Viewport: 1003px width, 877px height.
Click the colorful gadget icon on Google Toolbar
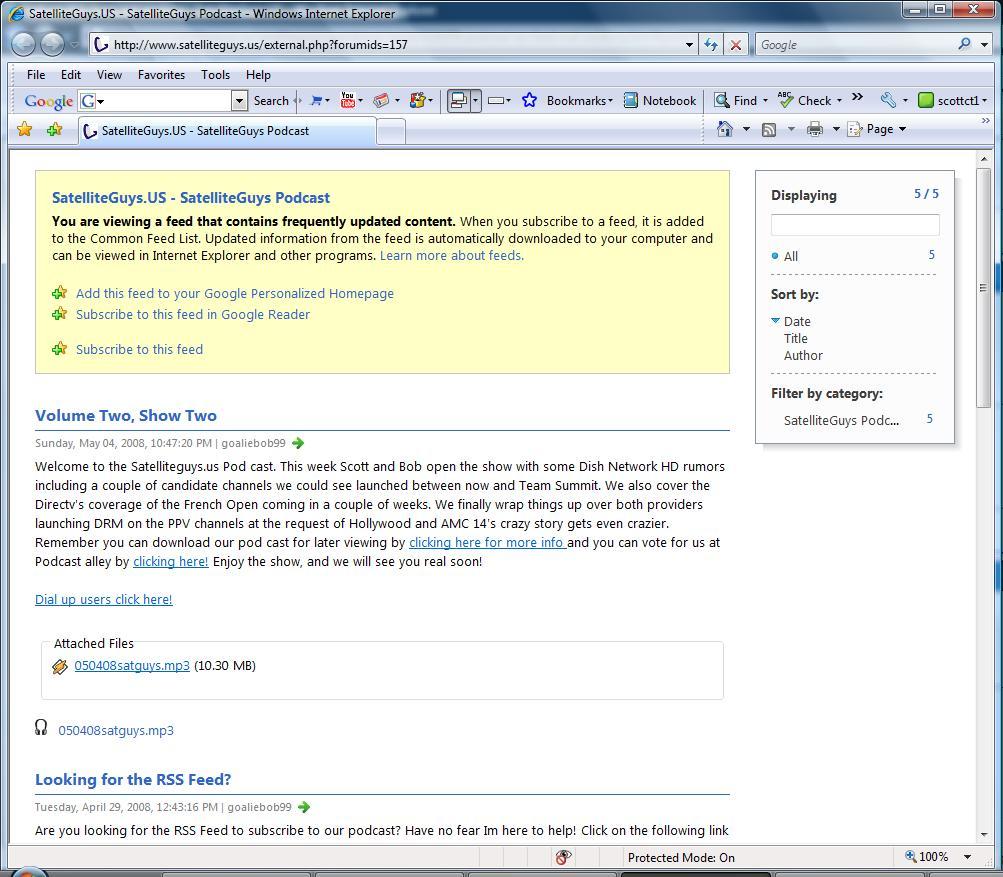(417, 100)
